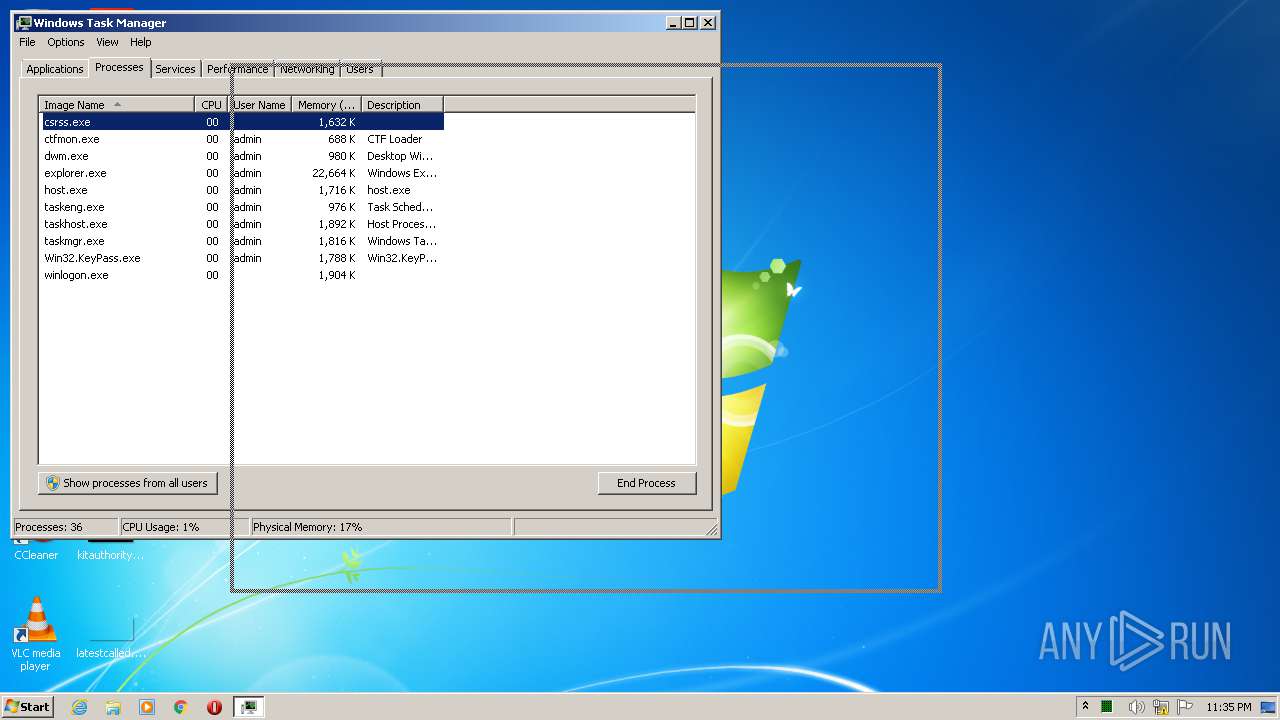Minimize the Task Manager window
The image size is (1280, 720).
(x=674, y=22)
